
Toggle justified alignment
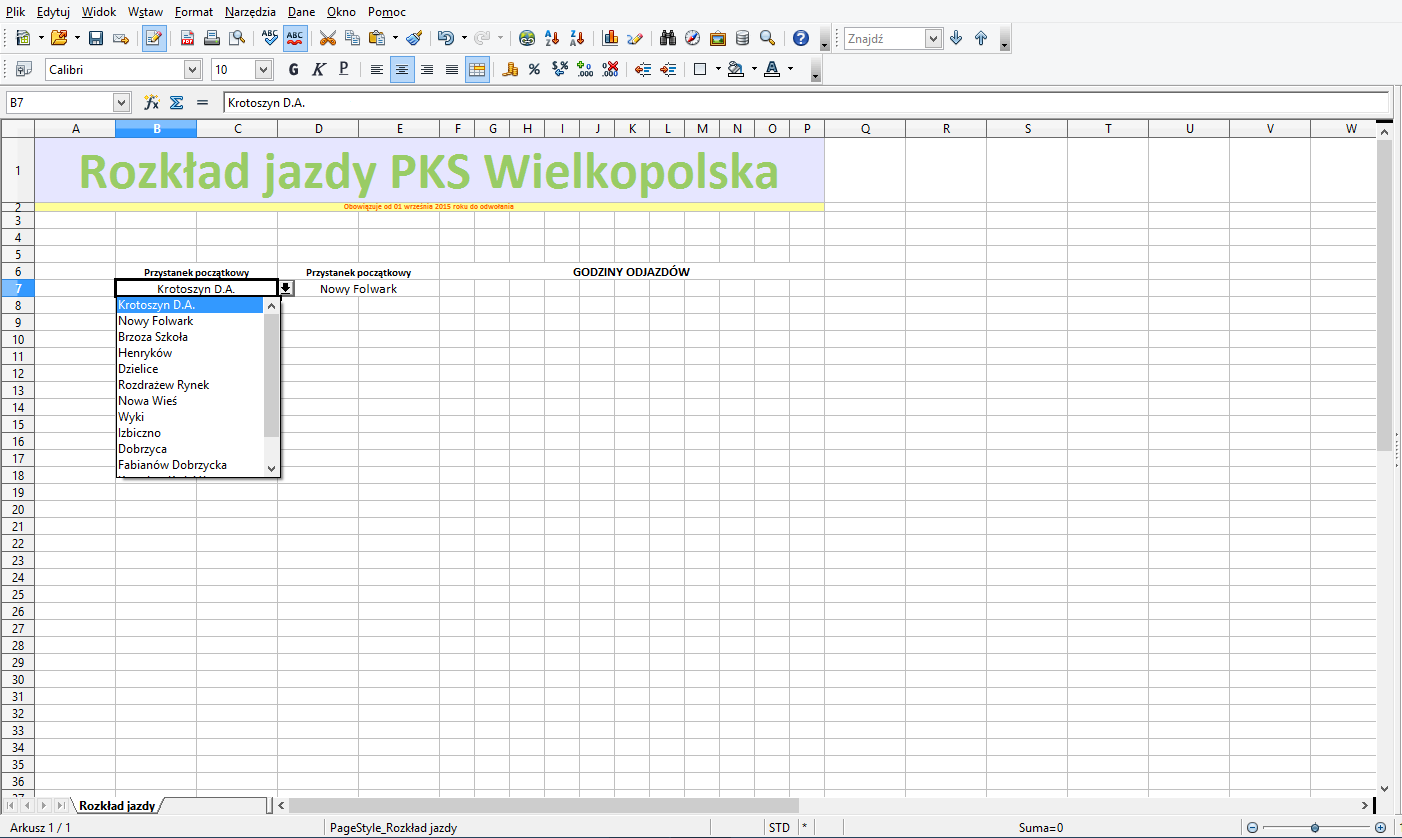click(x=452, y=69)
